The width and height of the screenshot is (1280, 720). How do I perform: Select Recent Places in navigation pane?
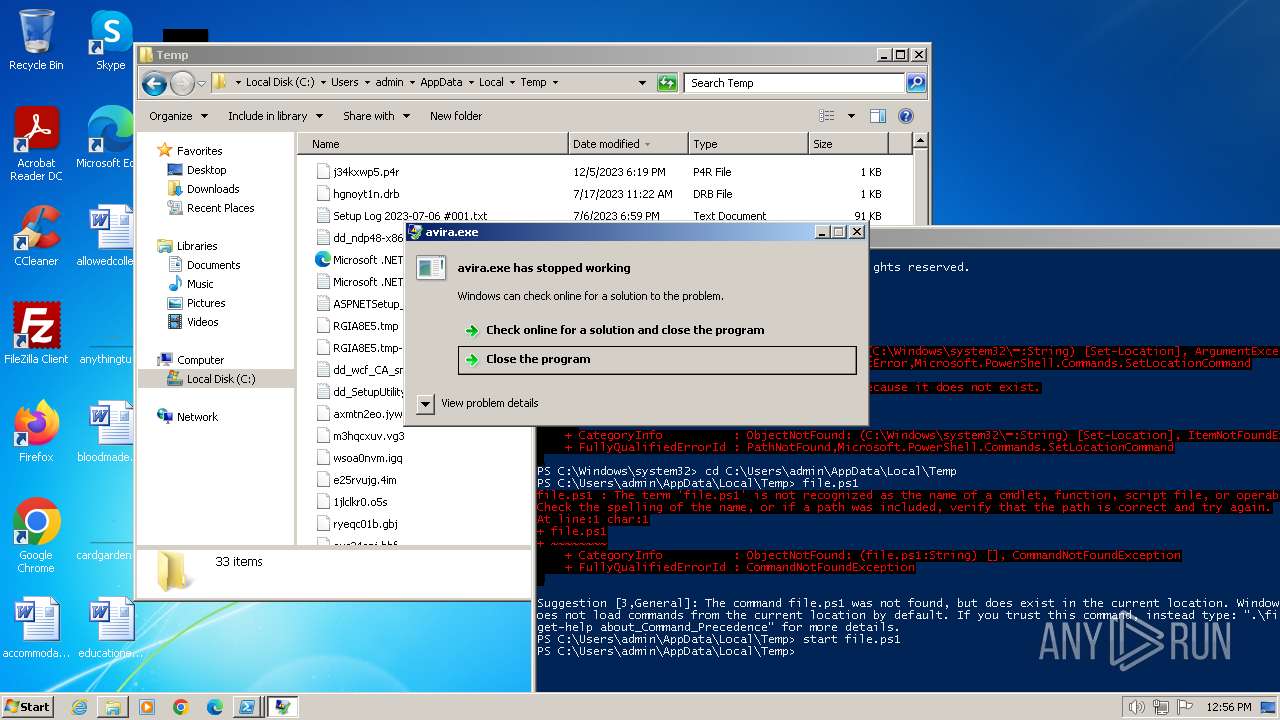(220, 208)
